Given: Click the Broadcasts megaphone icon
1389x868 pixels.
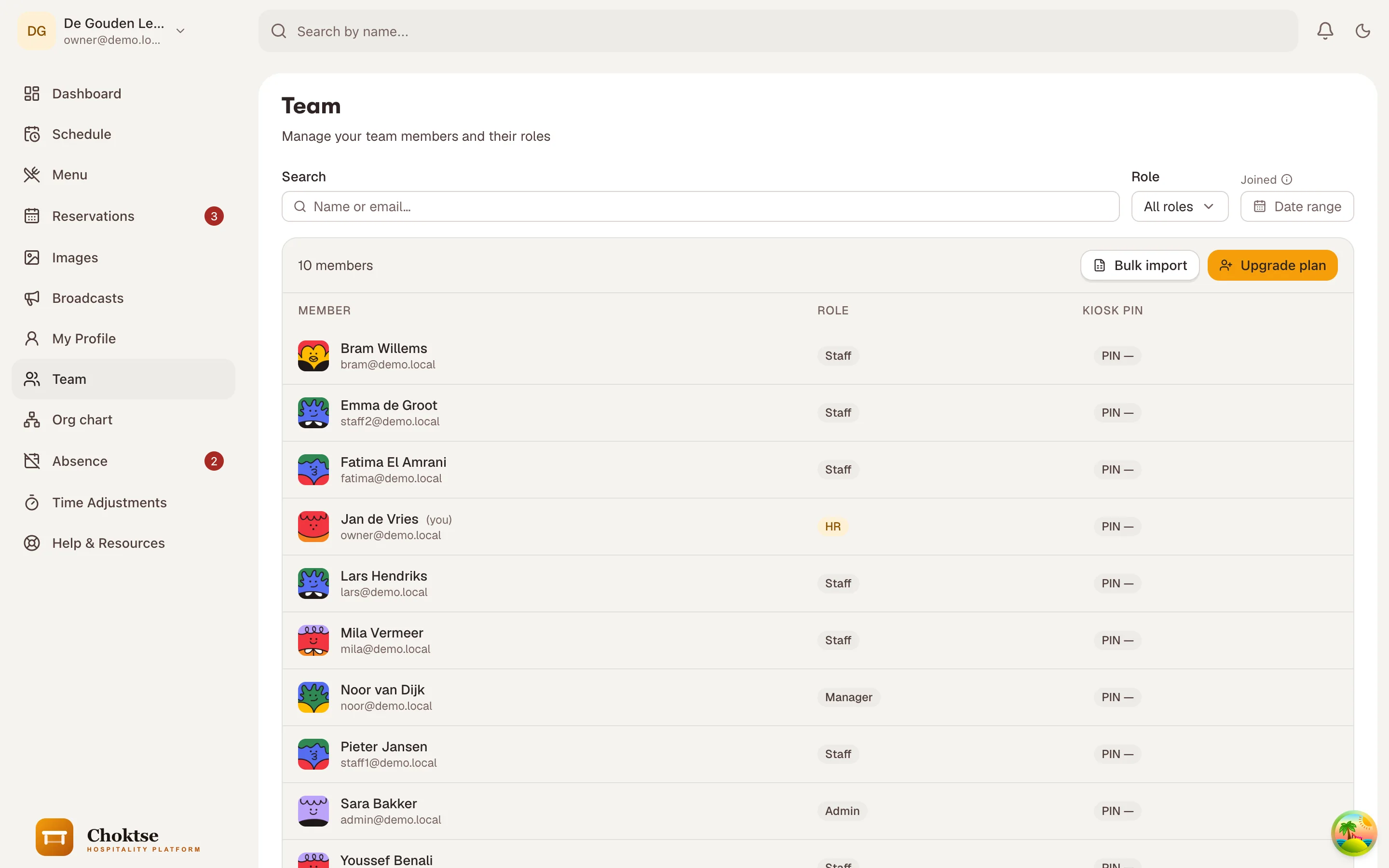Looking at the screenshot, I should click(32, 298).
